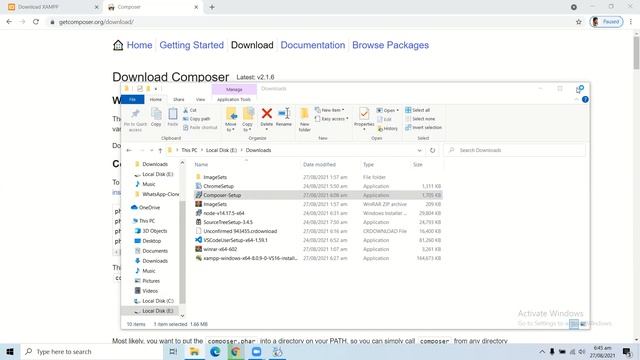This screenshot has height=360, width=640.
Task: Open Pictures in navigation pane
Action: (147, 281)
